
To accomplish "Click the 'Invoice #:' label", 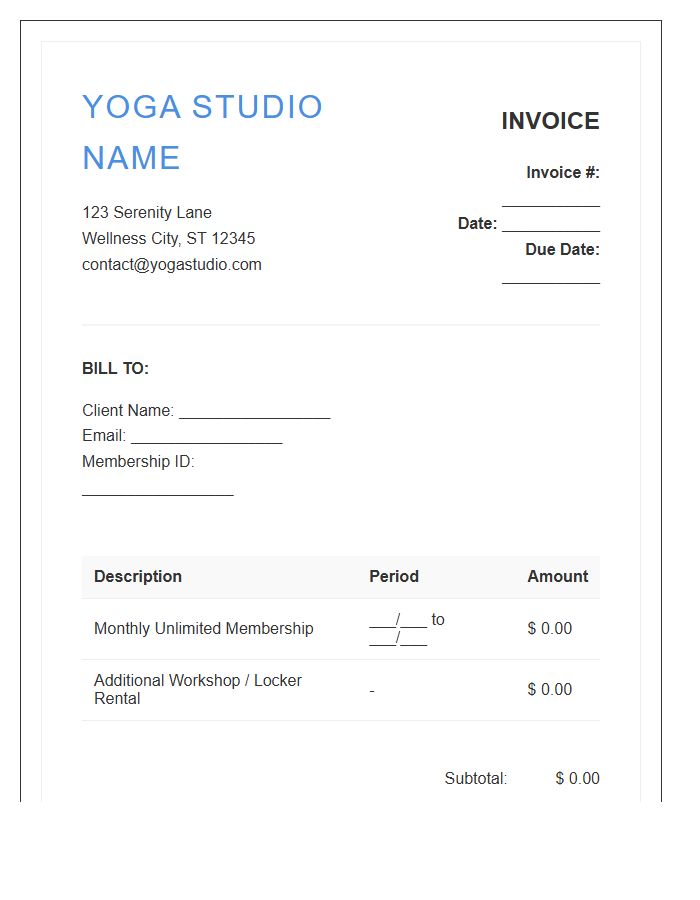I will tap(563, 173).
